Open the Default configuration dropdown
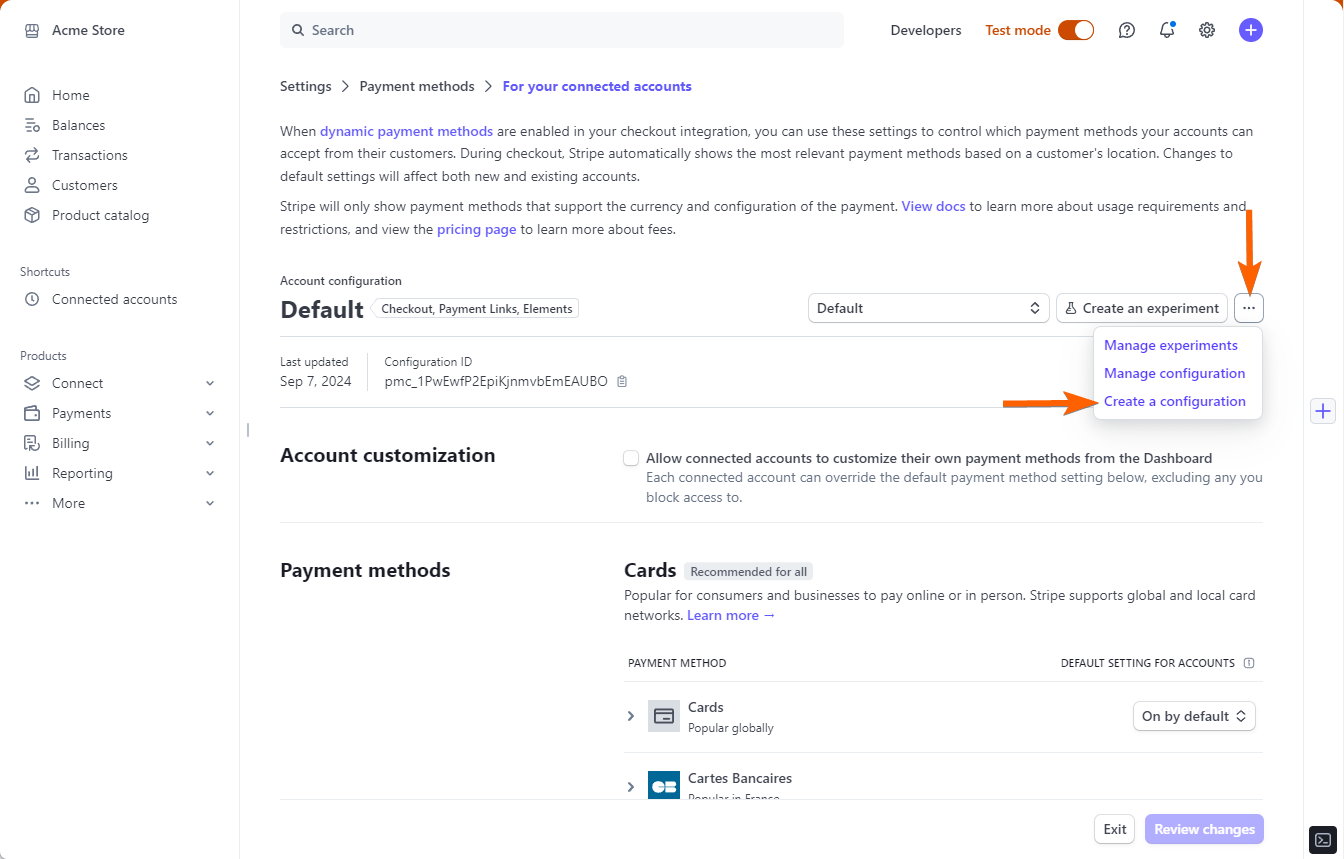 click(x=928, y=308)
